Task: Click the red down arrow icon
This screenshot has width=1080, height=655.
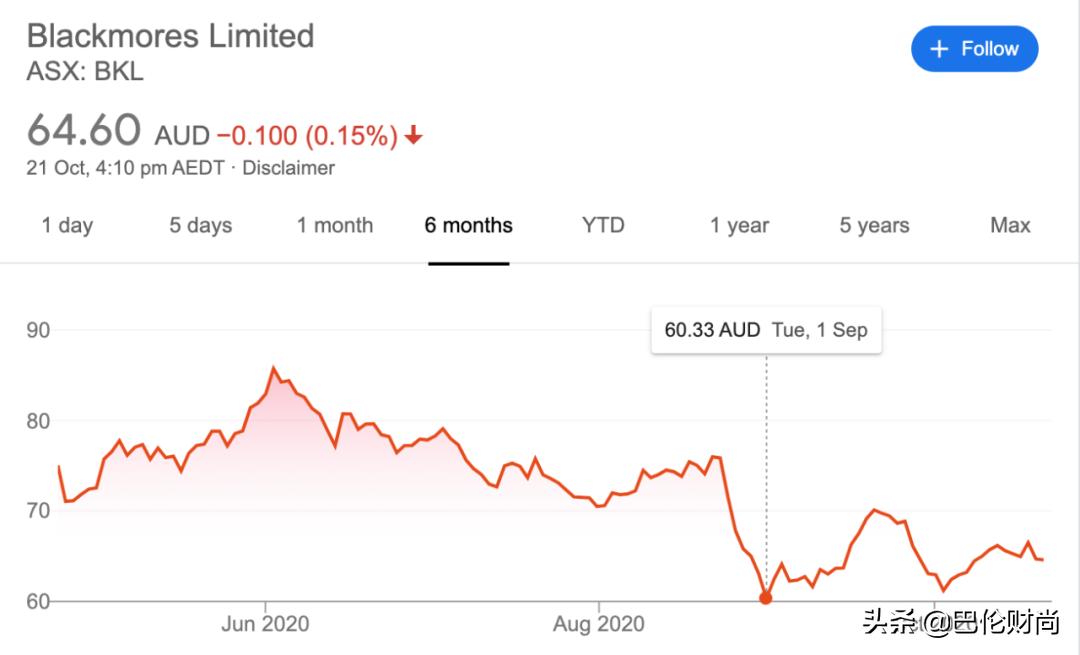Action: (x=414, y=135)
